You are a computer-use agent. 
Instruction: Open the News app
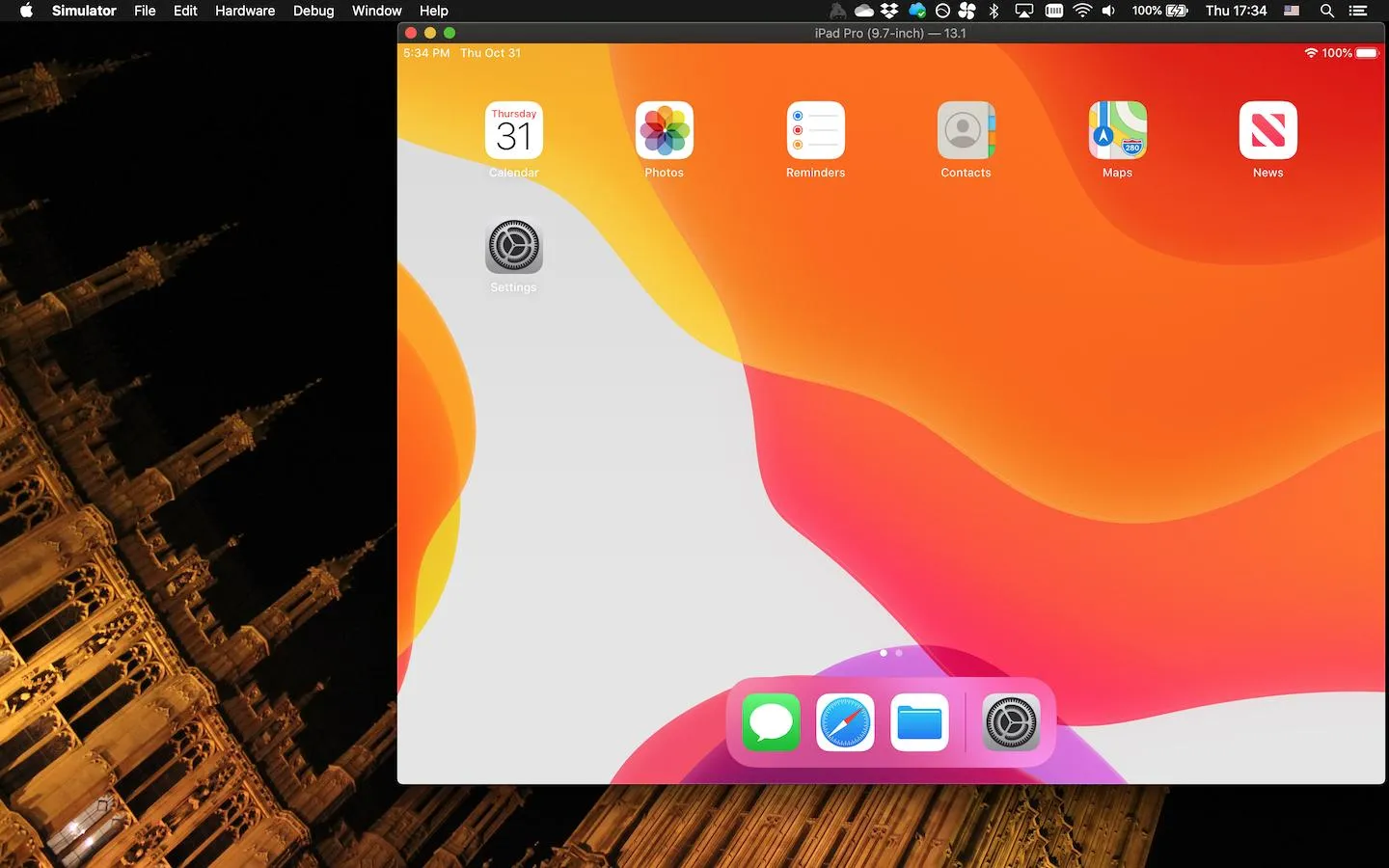click(x=1267, y=130)
